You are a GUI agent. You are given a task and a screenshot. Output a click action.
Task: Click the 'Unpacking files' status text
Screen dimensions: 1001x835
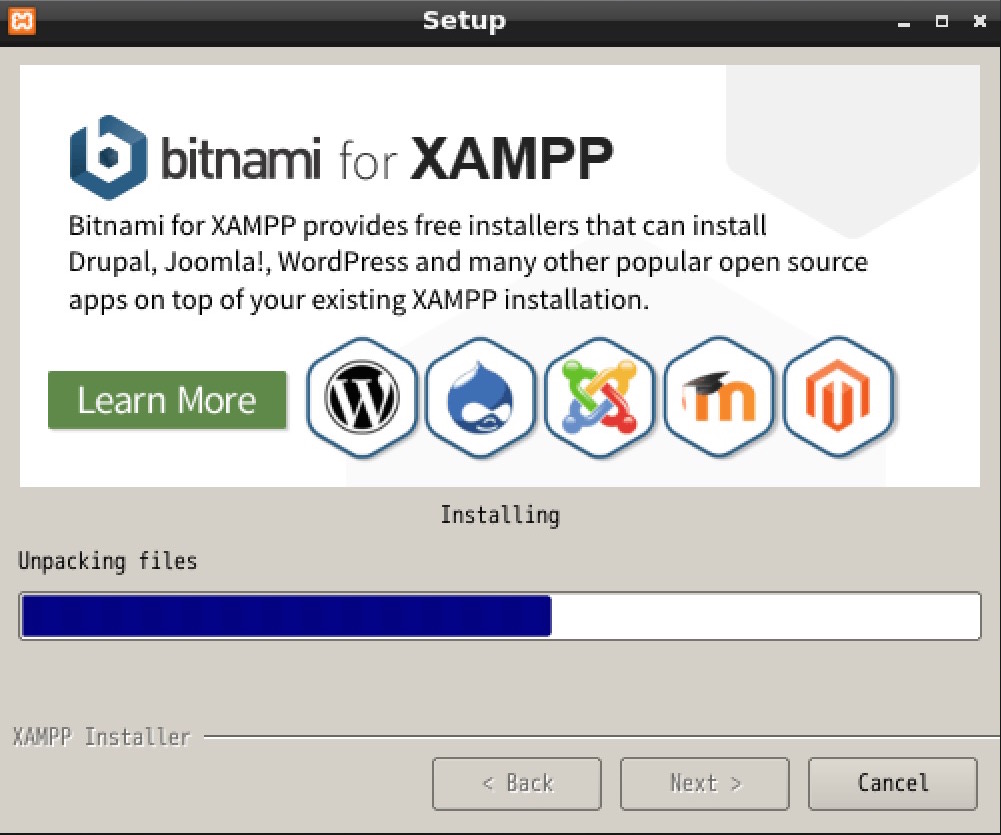click(x=107, y=561)
